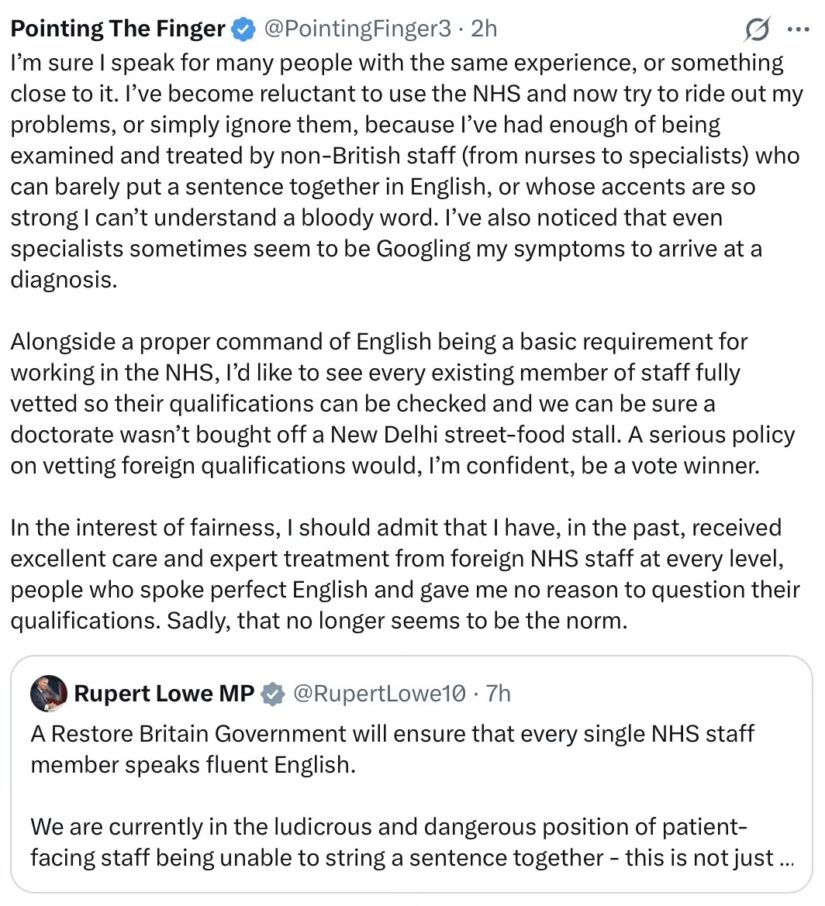This screenshot has width=825, height=906.
Task: Open the quoted Restore Britain Government post
Action: click(411, 774)
